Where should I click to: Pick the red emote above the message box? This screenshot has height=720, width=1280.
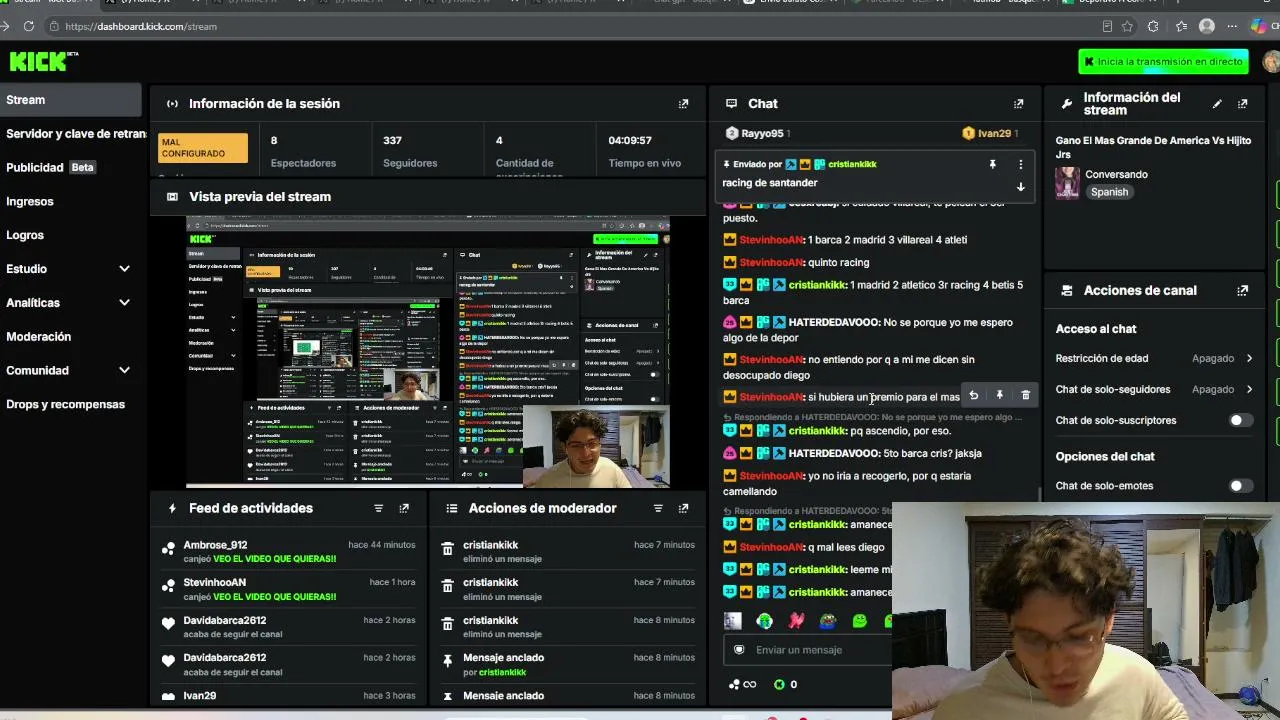[796, 621]
